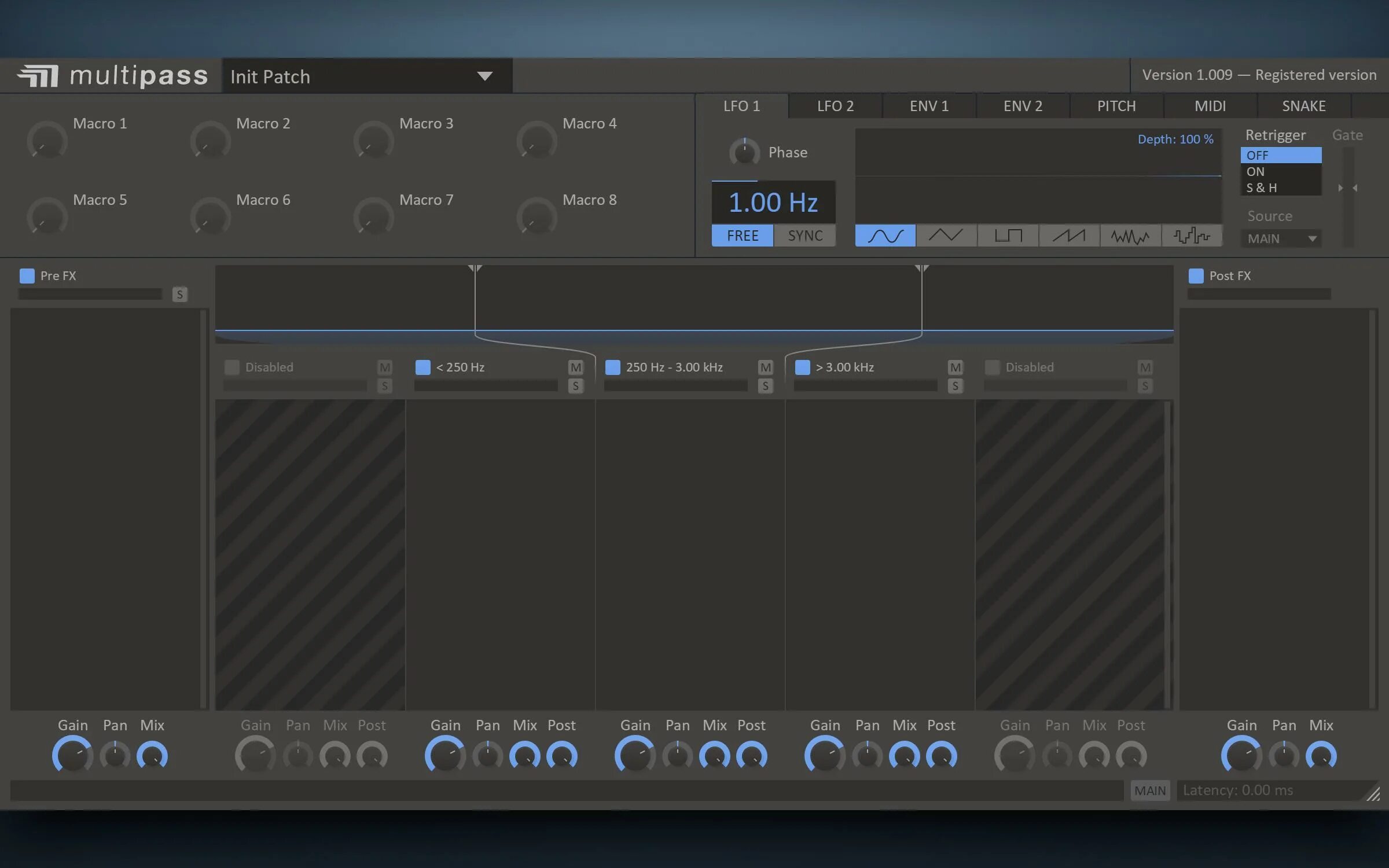Switch LFO rate to SYNC mode
This screenshot has width=1389, height=868.
804,236
